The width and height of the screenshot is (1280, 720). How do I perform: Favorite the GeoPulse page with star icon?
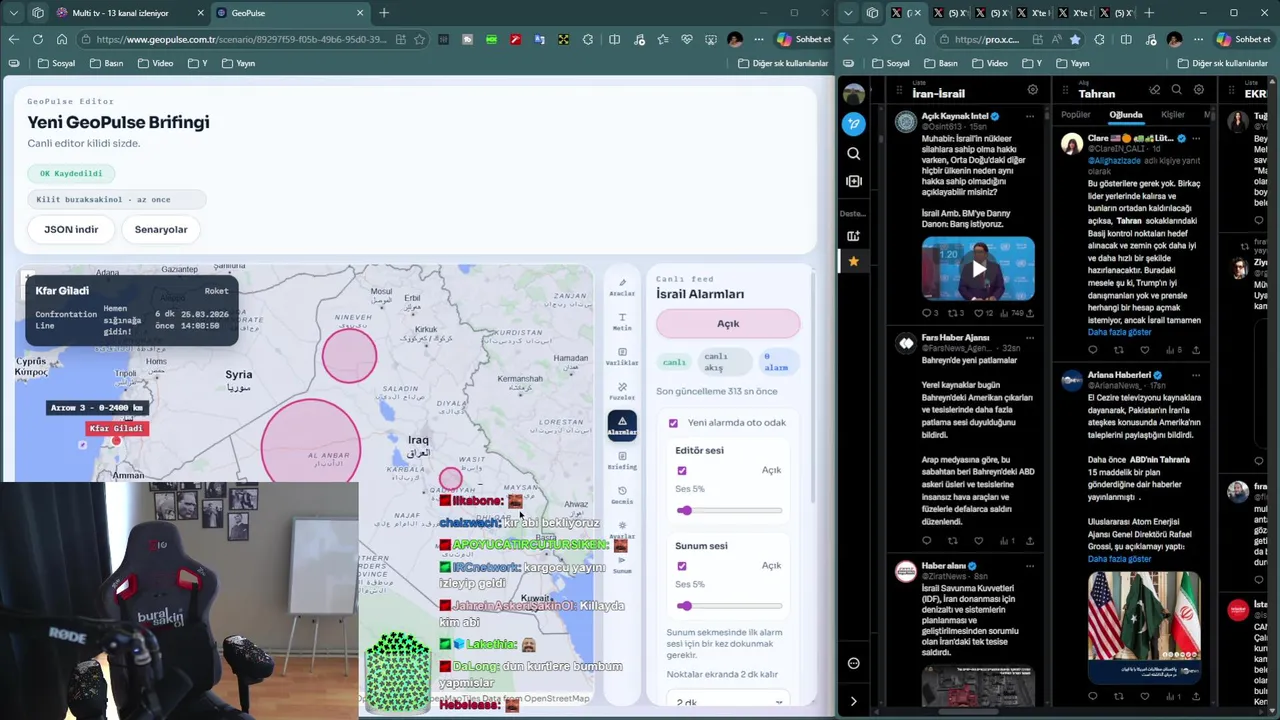(x=420, y=40)
